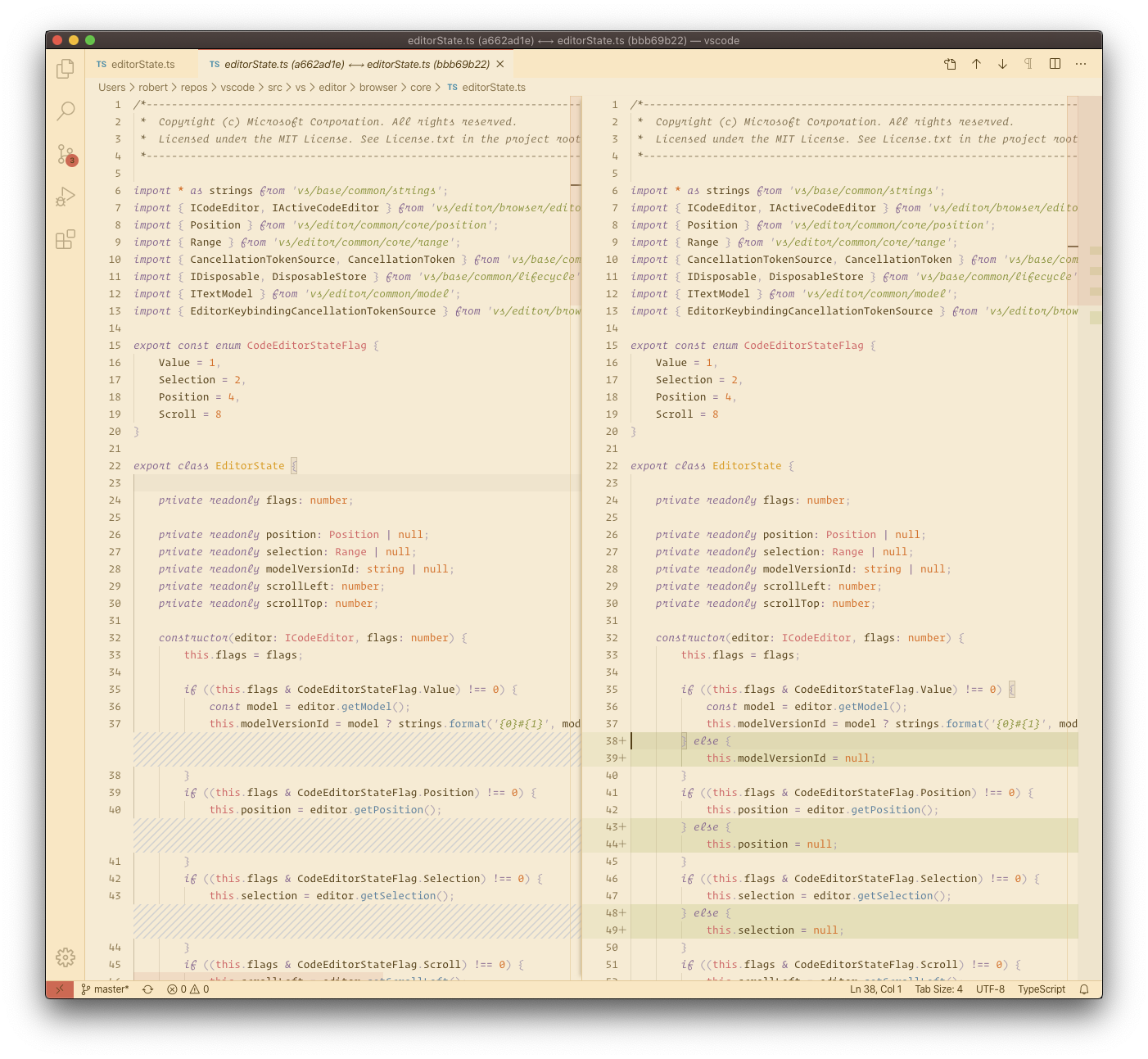1148x1059 pixels.
Task: Click 'CodeEditorStateFlag' enum name in right pane
Action: (x=803, y=345)
